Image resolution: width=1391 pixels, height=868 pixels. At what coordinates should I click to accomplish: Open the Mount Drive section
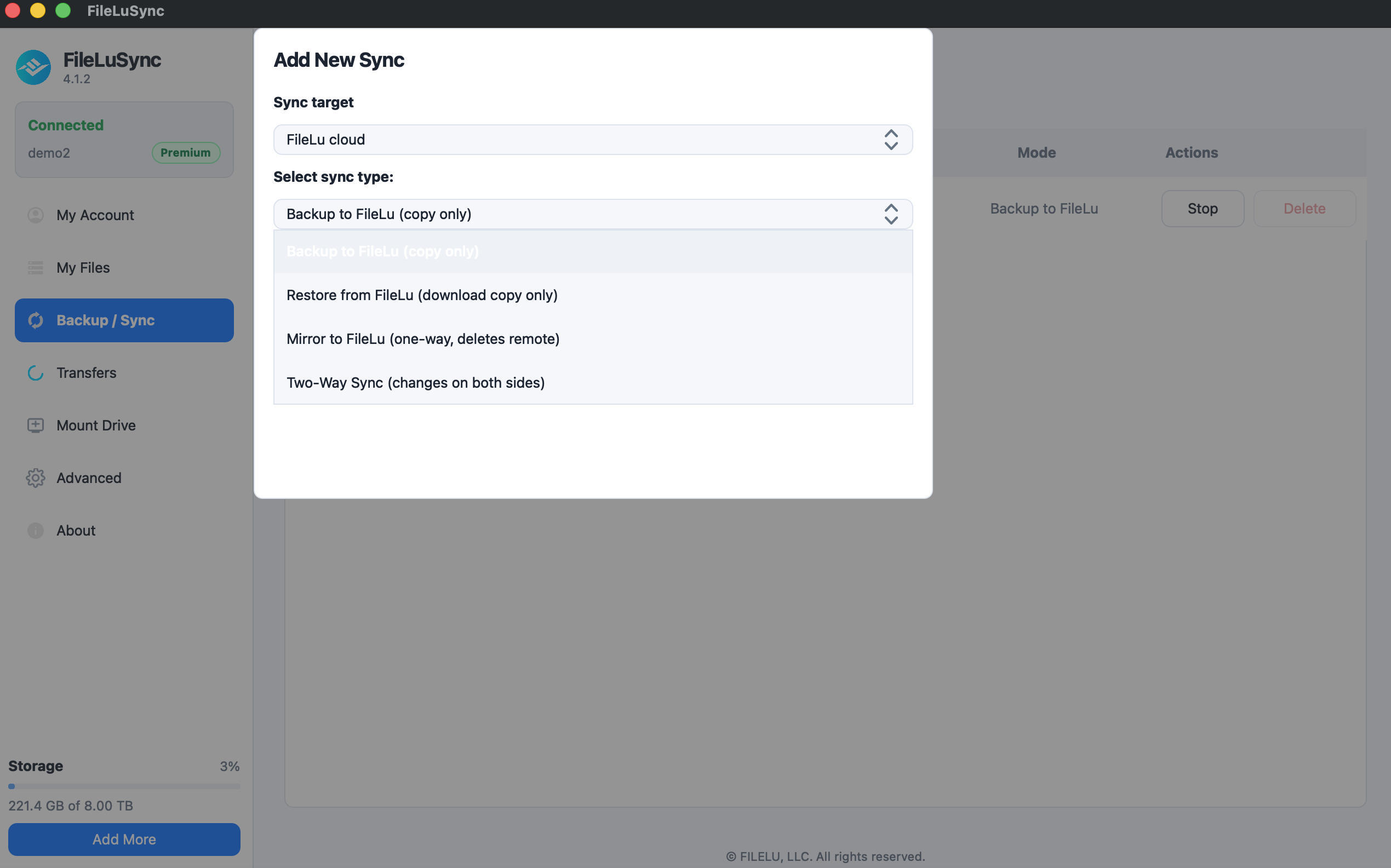tap(124, 426)
